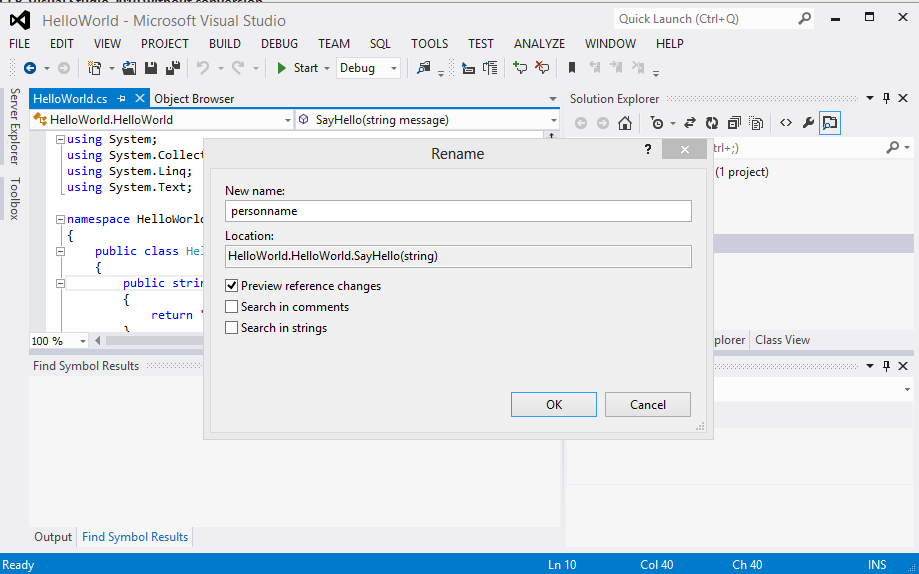Open the Pending Changes Filter dropdown arrow
919x574 pixels.
click(x=672, y=123)
